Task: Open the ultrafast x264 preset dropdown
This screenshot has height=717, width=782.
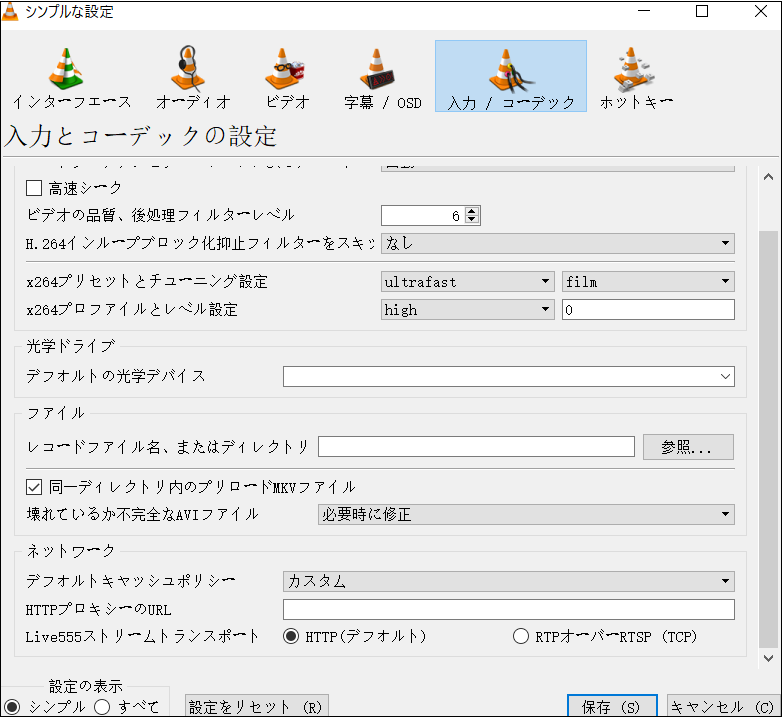Action: 467,282
